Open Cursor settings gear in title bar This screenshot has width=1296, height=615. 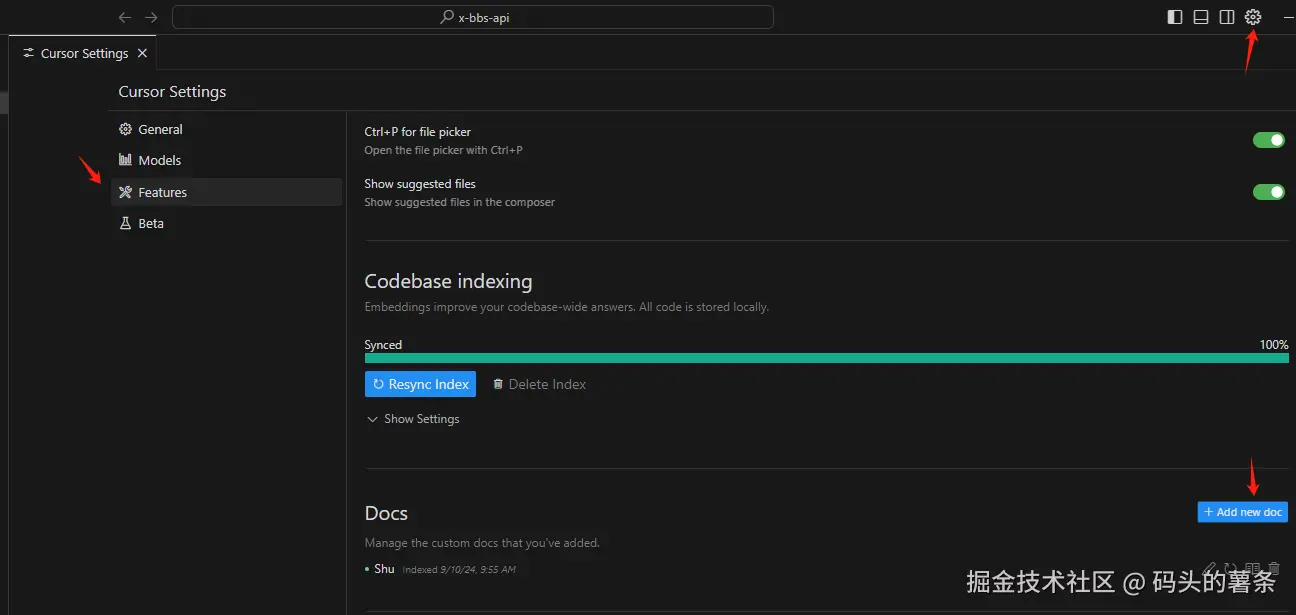coord(1253,17)
